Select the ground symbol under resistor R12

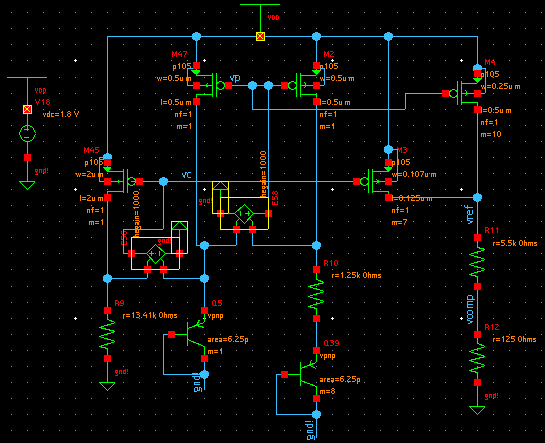tap(477, 410)
